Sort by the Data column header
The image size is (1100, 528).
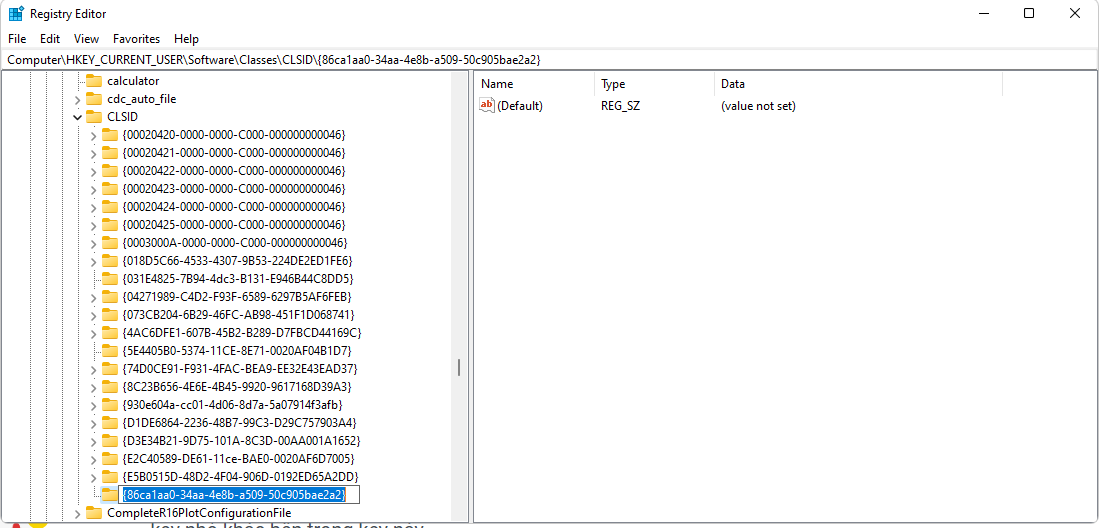coord(859,84)
